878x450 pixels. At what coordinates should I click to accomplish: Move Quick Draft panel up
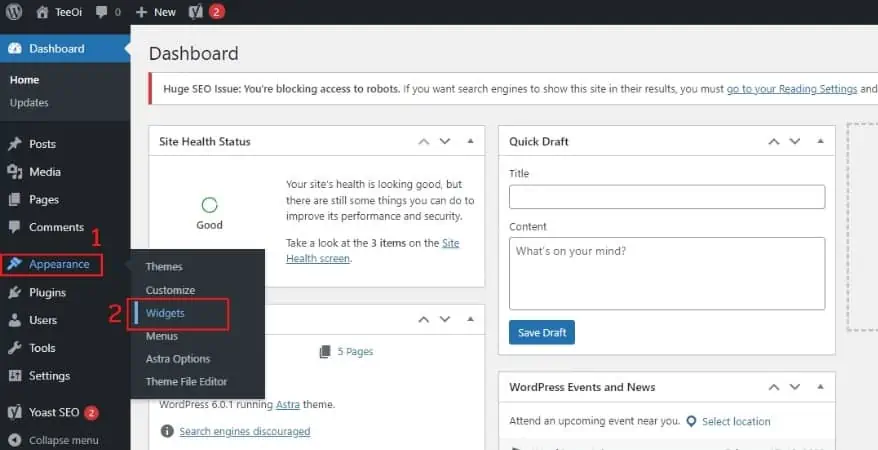point(774,142)
